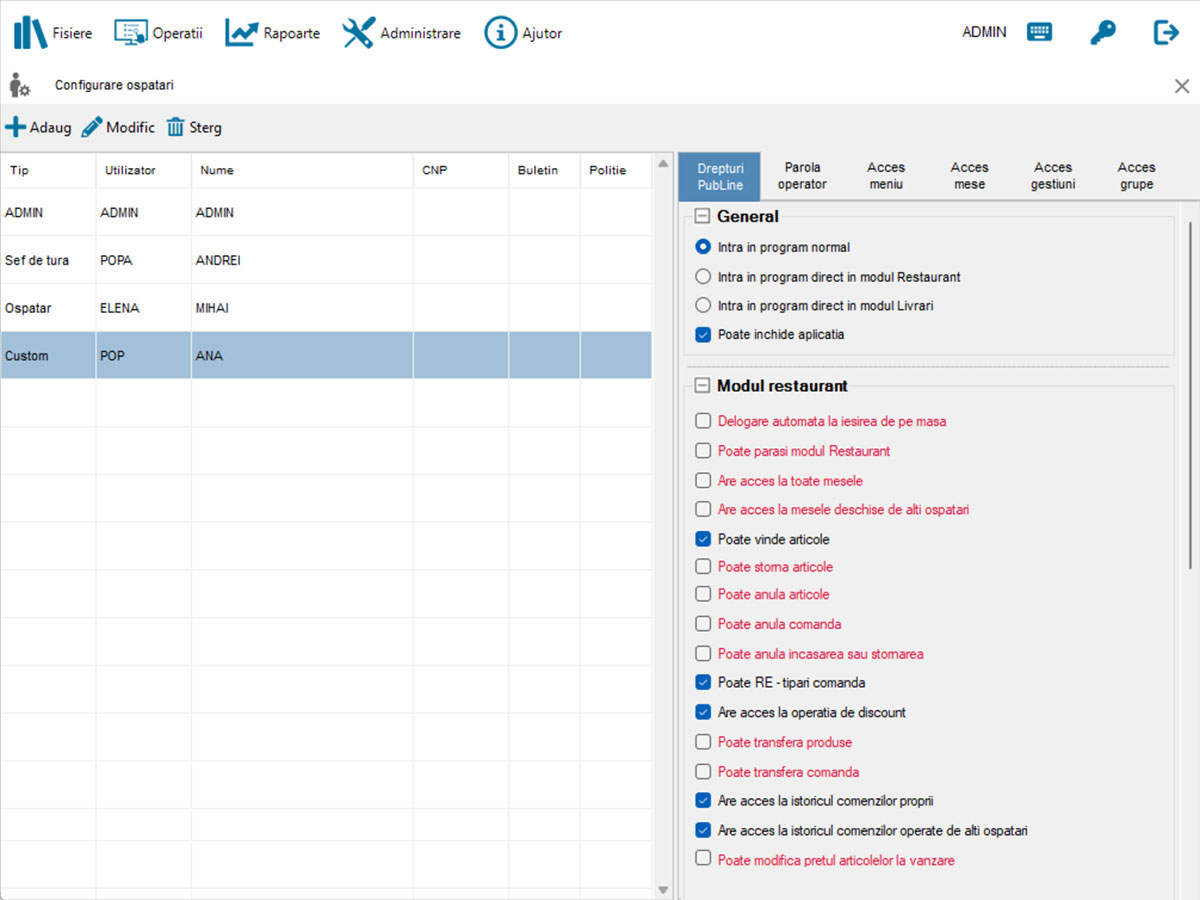Click the Rapoarte chart icon
This screenshot has width=1200, height=900.
pyautogui.click(x=242, y=33)
